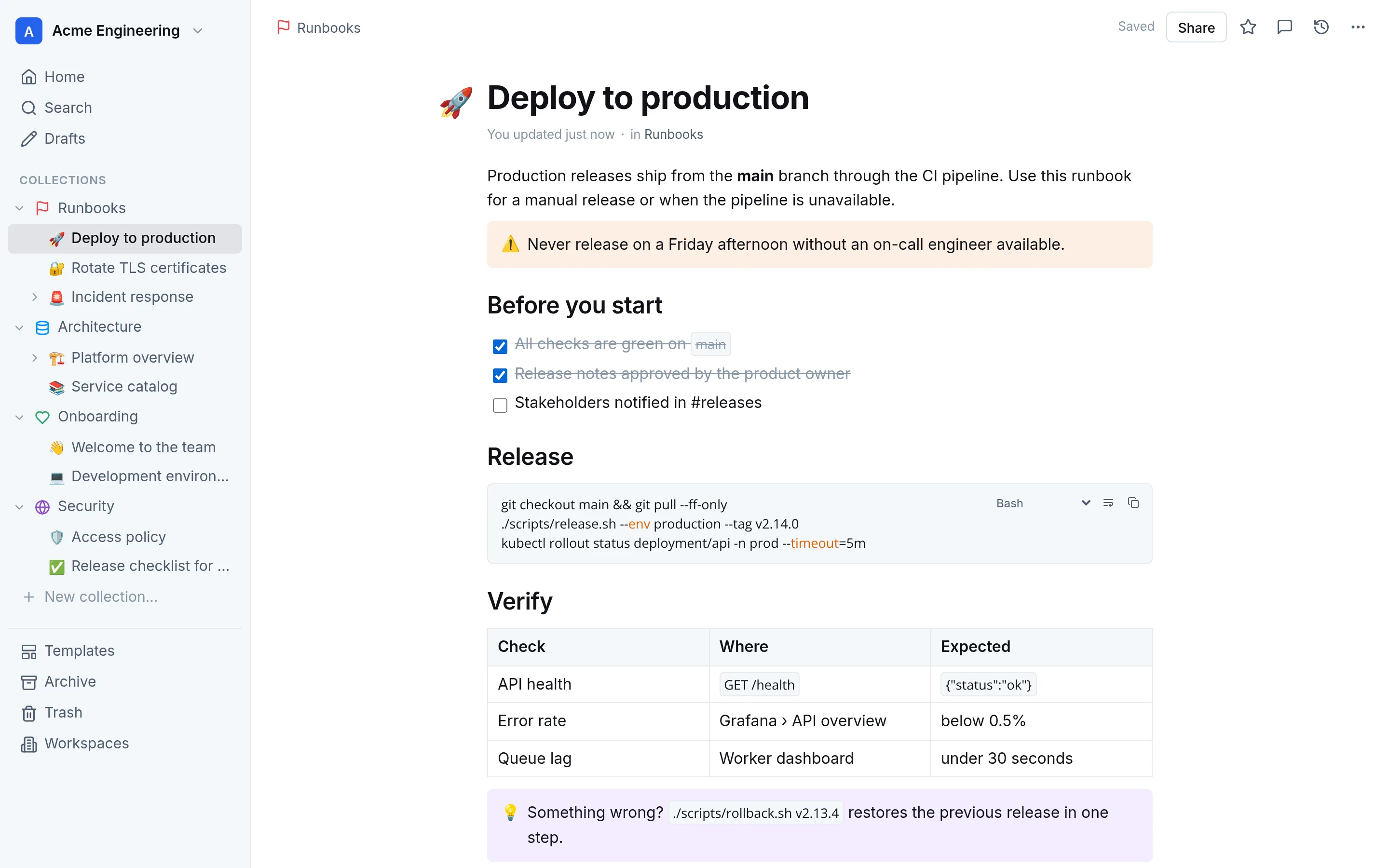Open Release checklist document in Security

pyautogui.click(x=125, y=566)
